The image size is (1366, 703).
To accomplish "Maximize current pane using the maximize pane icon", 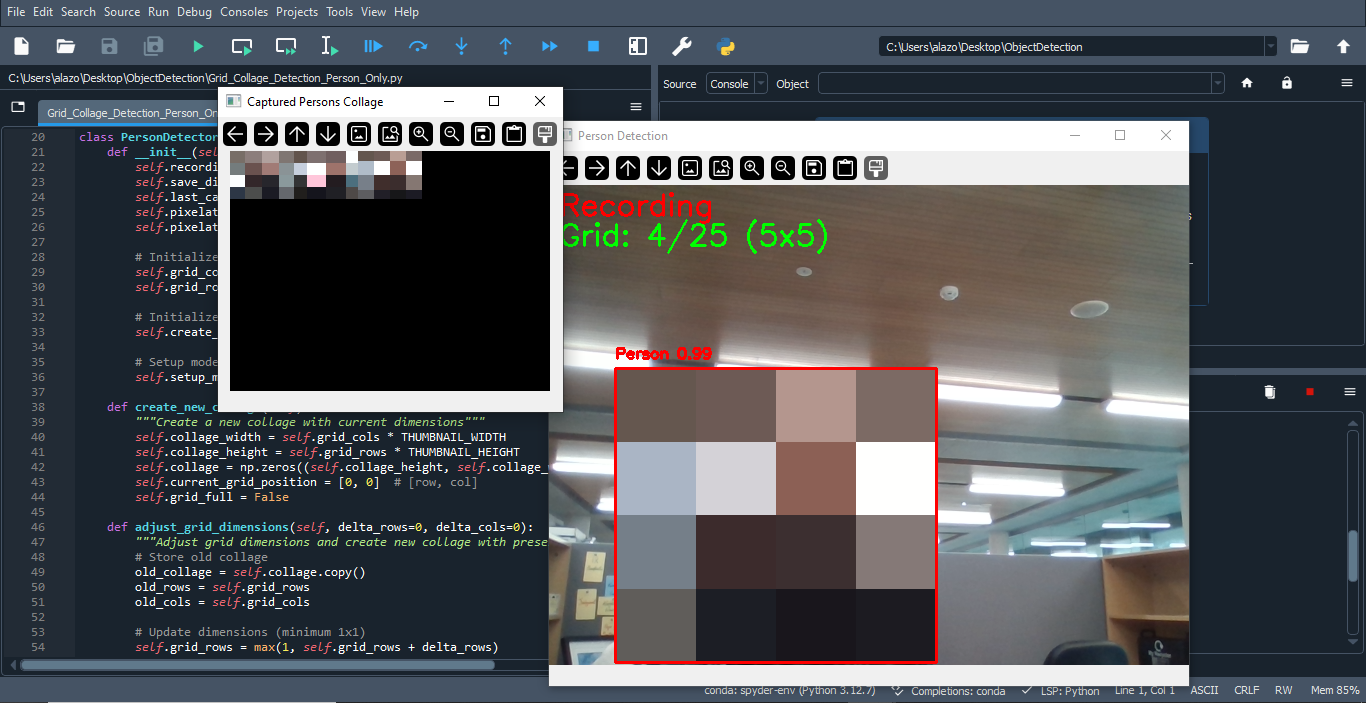I will click(x=637, y=46).
